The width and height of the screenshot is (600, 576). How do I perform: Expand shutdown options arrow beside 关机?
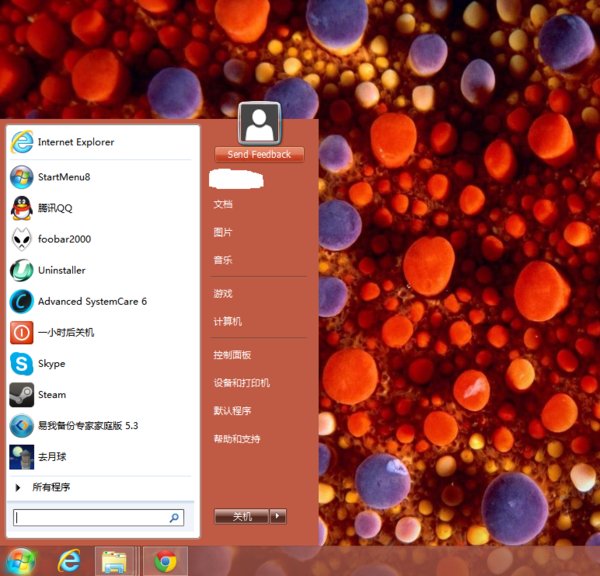279,516
